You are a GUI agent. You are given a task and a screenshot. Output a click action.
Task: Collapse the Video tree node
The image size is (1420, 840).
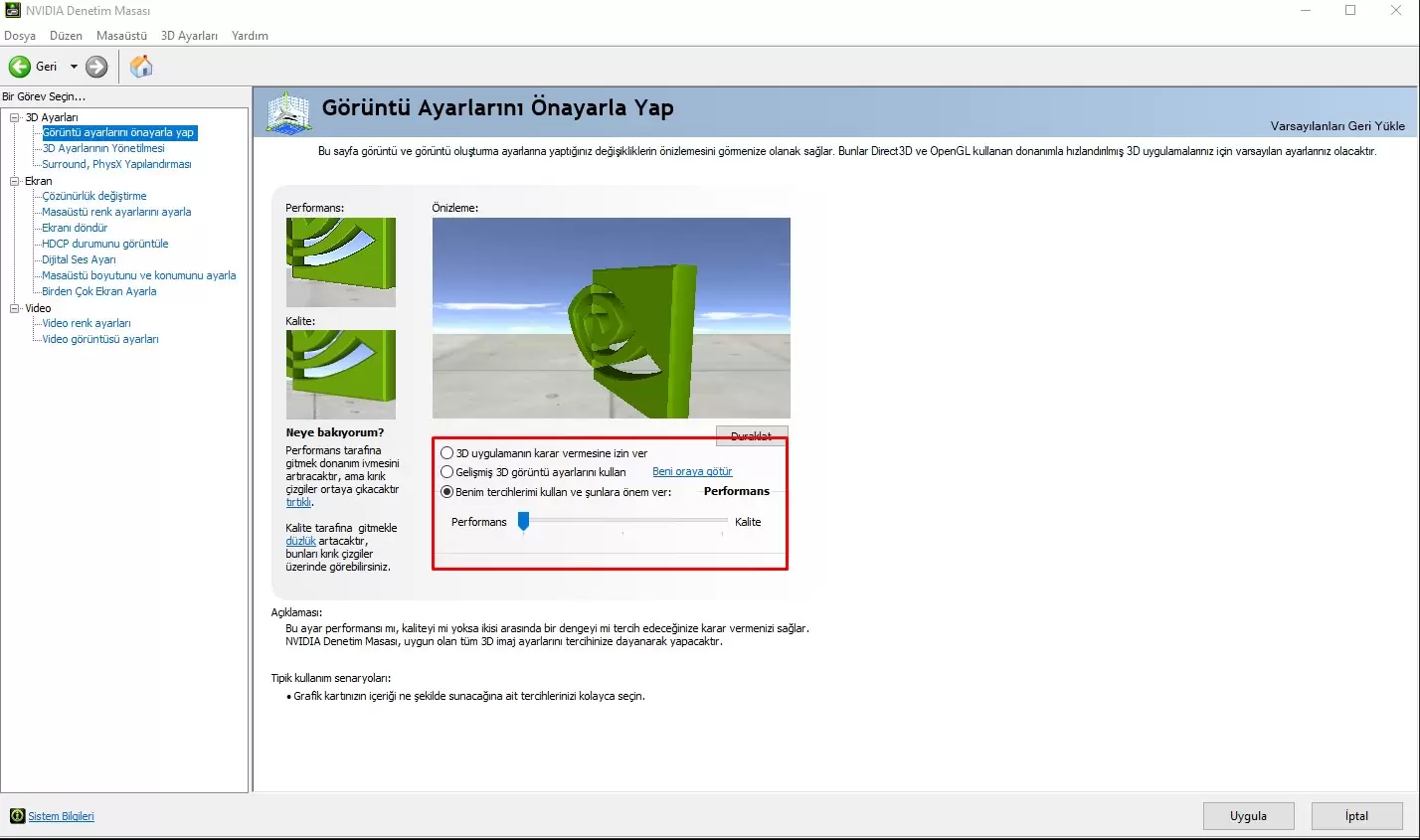coord(15,308)
